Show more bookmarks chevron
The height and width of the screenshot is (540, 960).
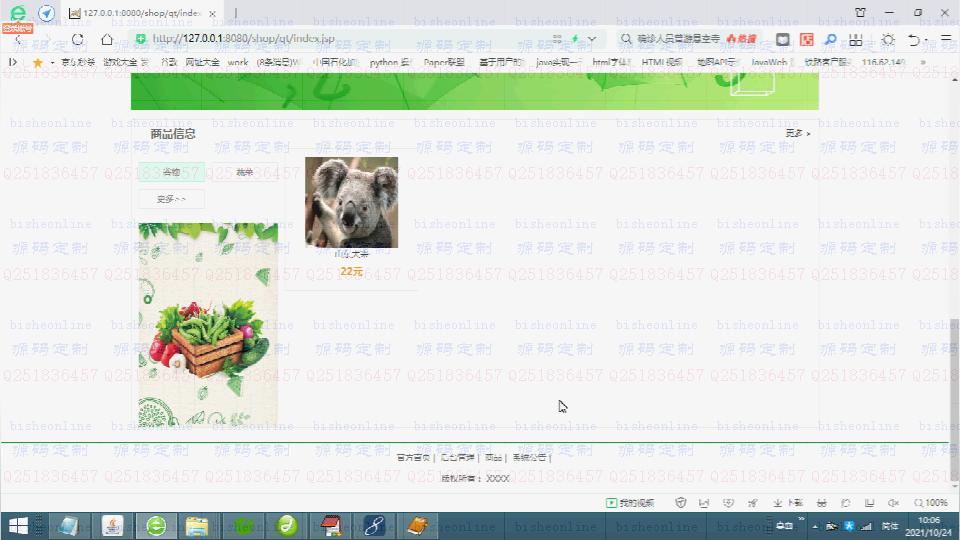click(923, 62)
